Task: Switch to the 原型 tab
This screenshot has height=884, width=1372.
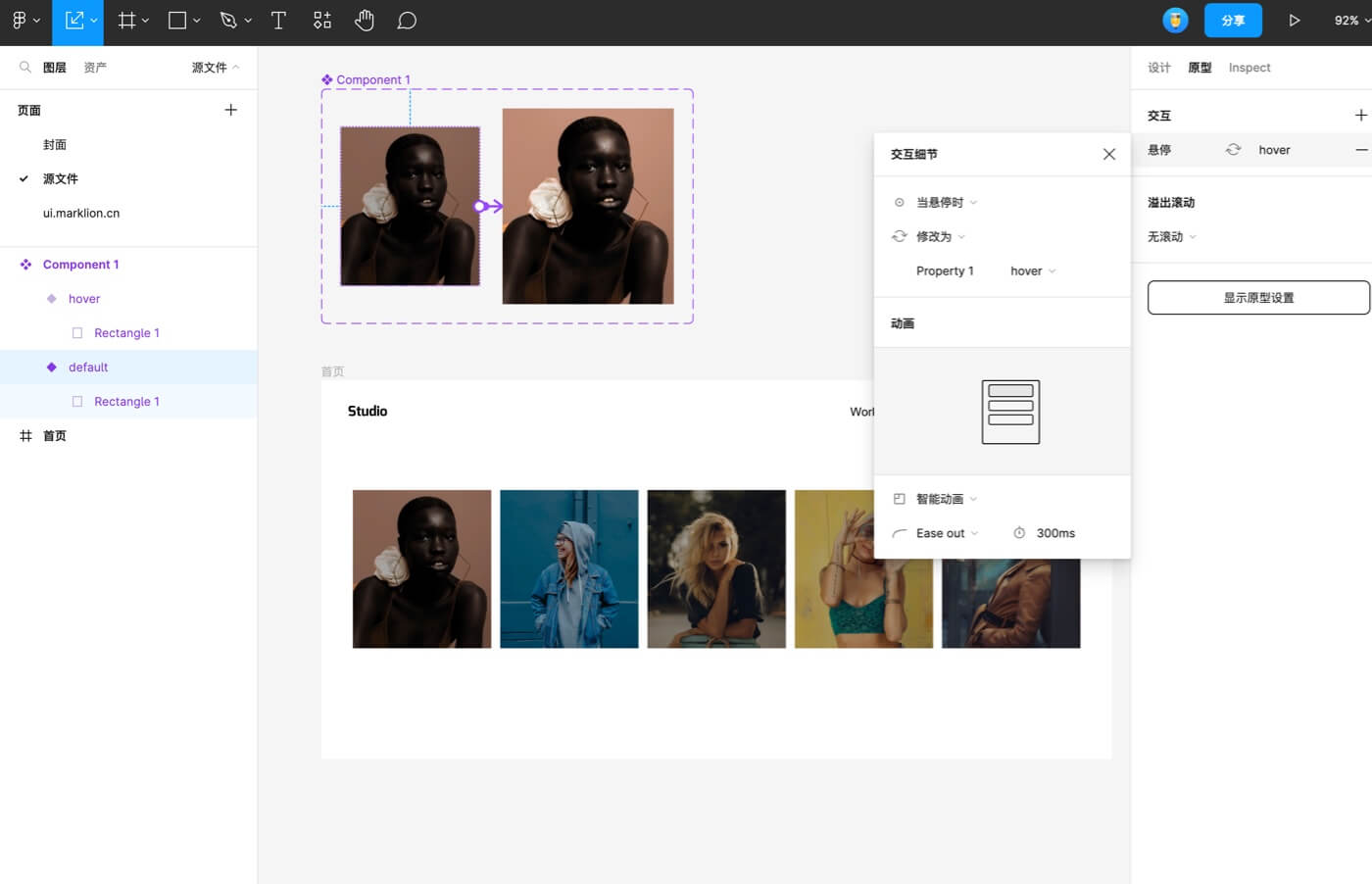Action: pos(1200,68)
